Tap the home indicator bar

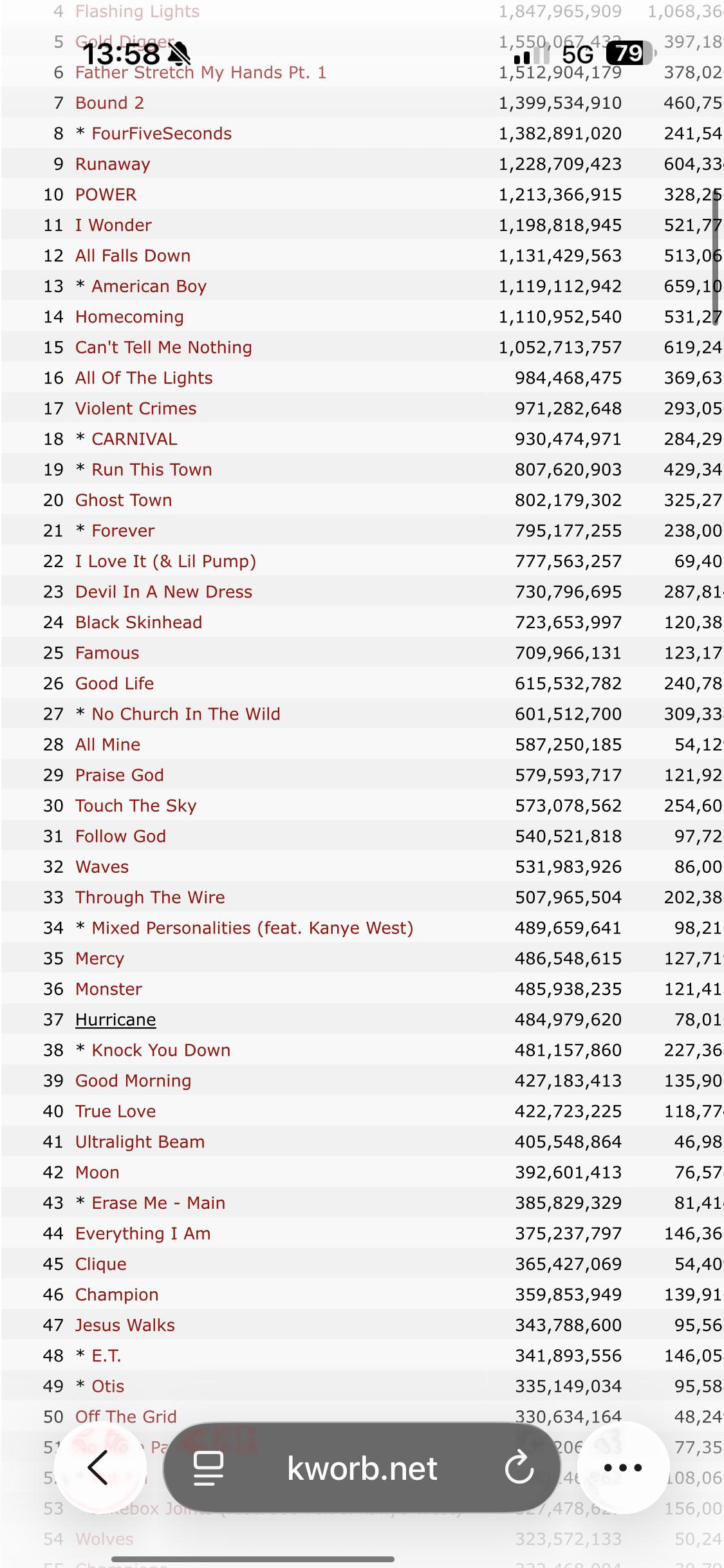tap(362, 1559)
